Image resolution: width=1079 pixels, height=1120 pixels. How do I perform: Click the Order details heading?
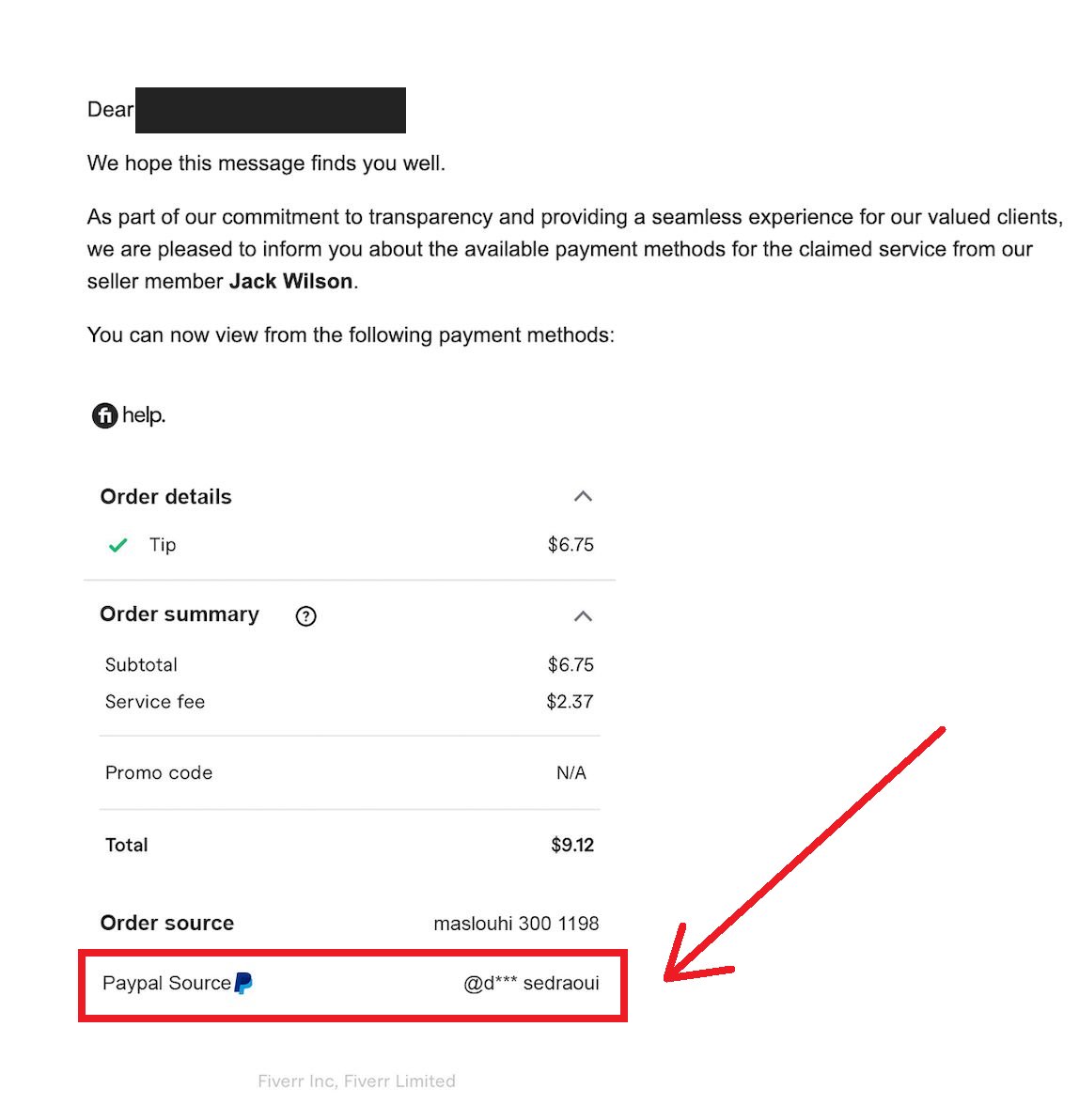click(165, 496)
